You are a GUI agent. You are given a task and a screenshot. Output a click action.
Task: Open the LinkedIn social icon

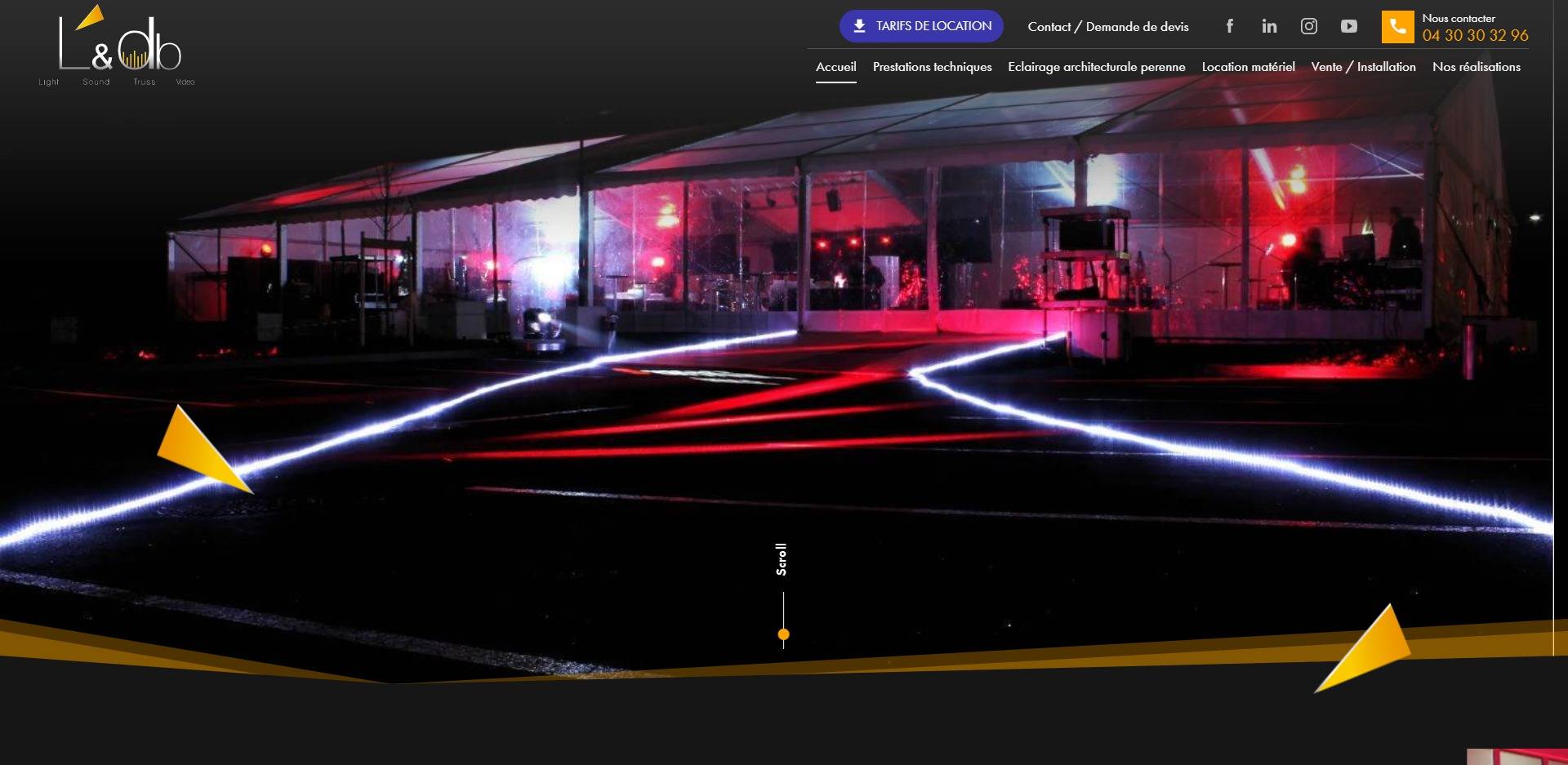coord(1269,26)
